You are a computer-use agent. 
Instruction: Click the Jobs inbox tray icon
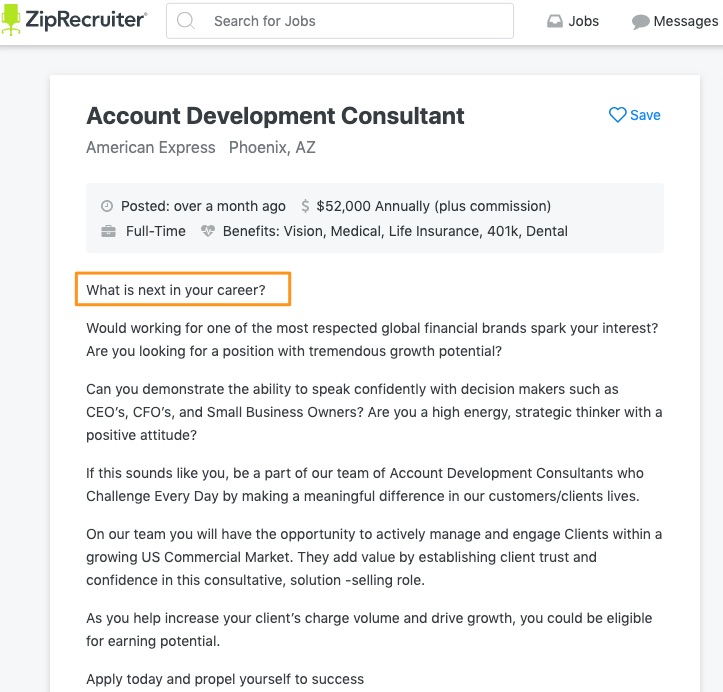(555, 21)
